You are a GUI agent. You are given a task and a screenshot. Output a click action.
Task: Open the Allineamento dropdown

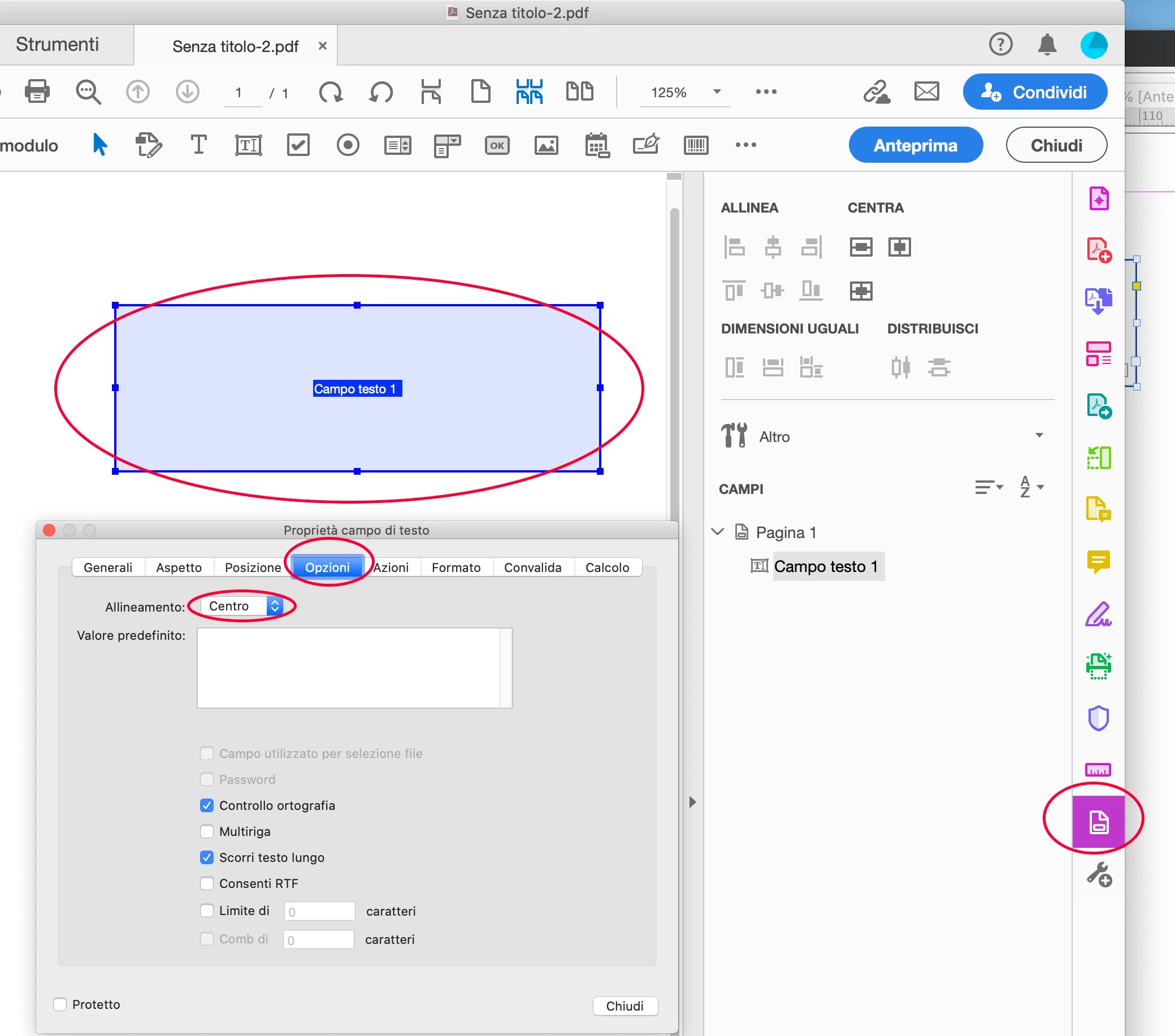coord(242,606)
